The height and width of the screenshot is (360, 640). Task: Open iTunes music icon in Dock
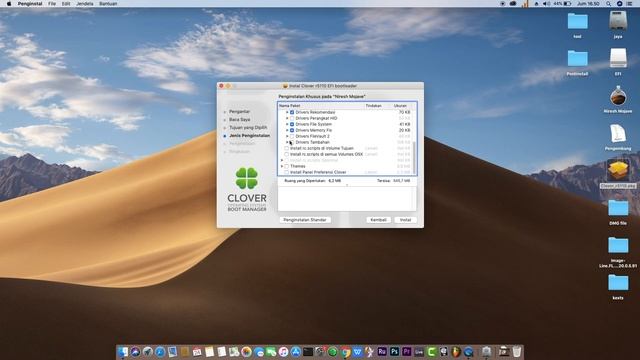(x=283, y=351)
